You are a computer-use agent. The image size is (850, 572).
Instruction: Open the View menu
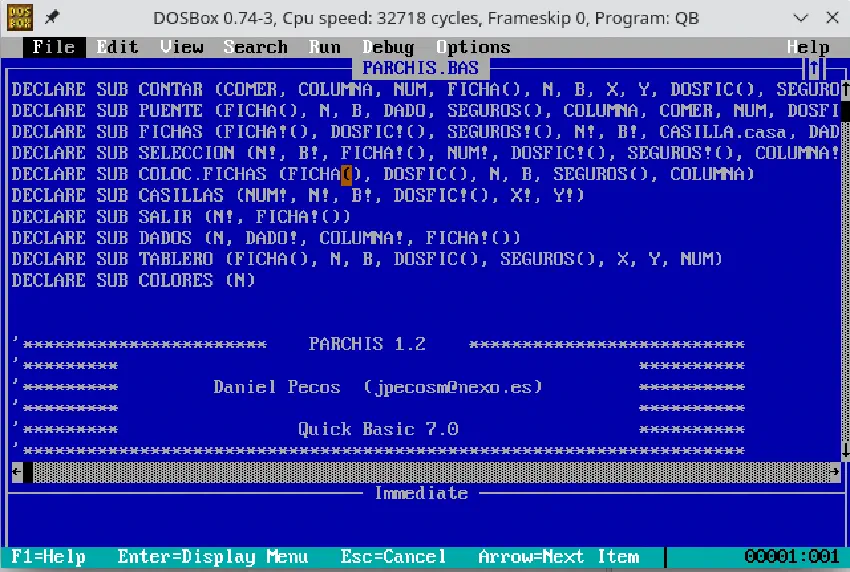tap(182, 47)
